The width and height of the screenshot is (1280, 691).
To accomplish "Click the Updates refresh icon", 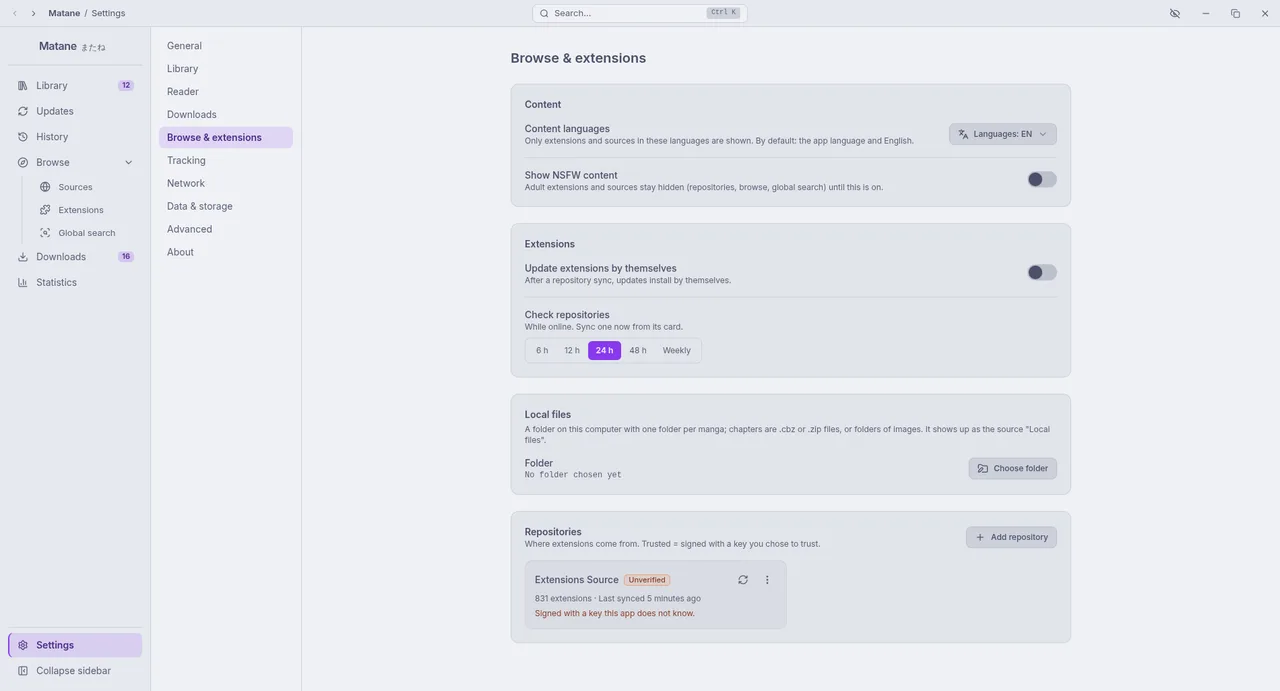I will click(23, 111).
